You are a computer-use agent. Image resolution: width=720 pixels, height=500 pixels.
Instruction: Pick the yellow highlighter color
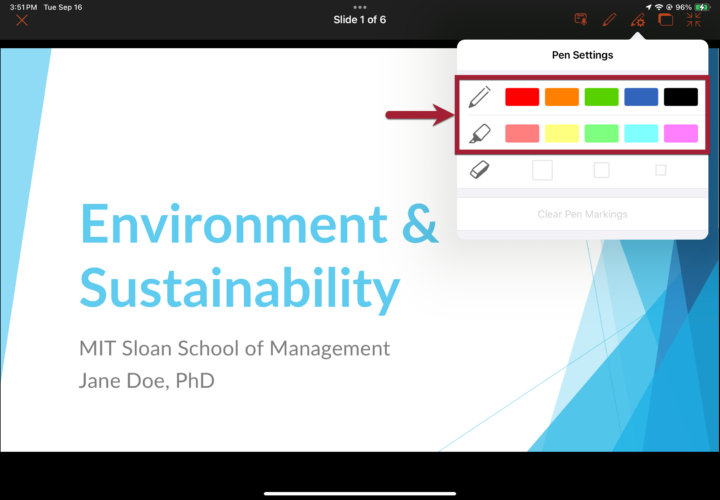pyautogui.click(x=562, y=134)
